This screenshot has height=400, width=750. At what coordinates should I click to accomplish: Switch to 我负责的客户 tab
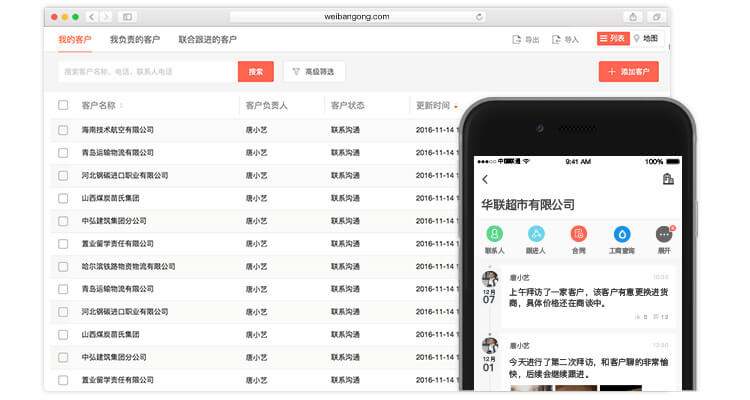pos(134,39)
